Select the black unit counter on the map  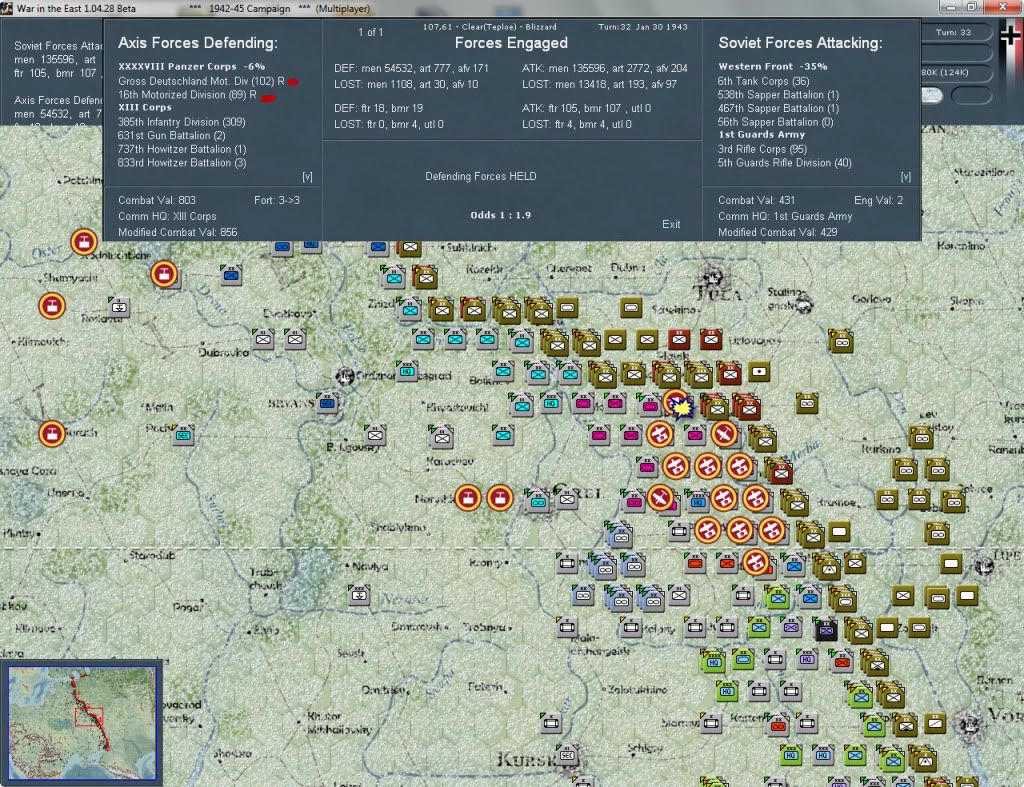click(x=825, y=630)
